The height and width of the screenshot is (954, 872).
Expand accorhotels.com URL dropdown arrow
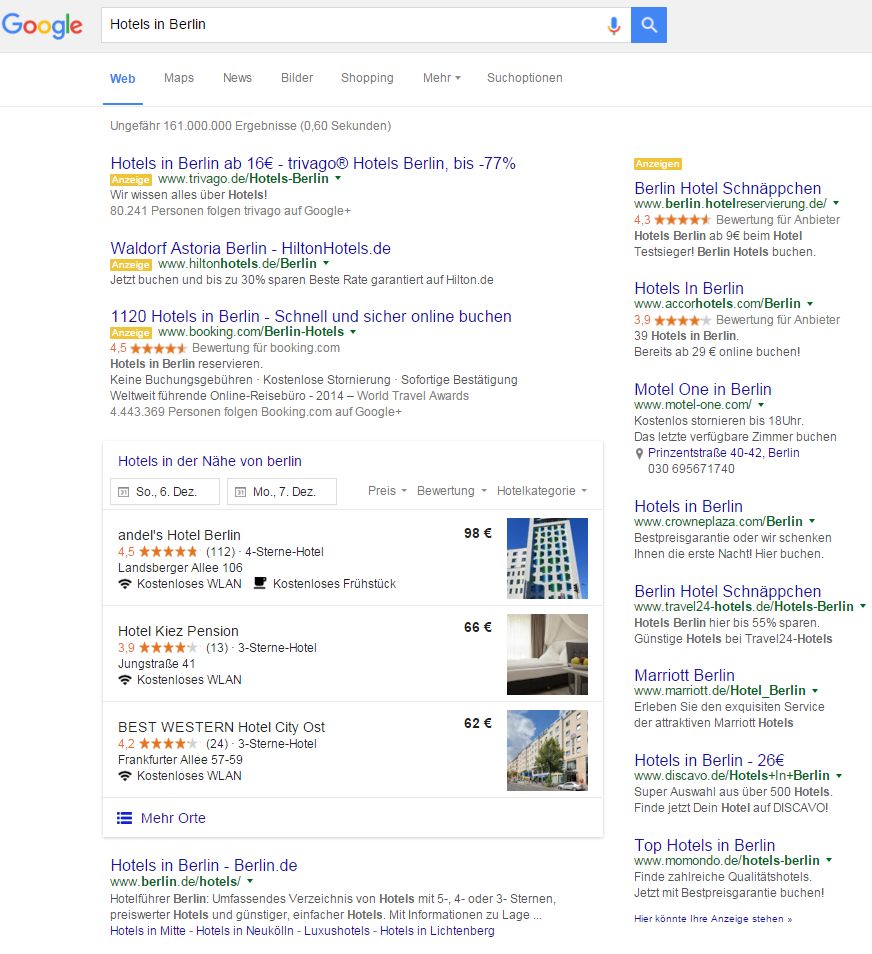click(810, 304)
